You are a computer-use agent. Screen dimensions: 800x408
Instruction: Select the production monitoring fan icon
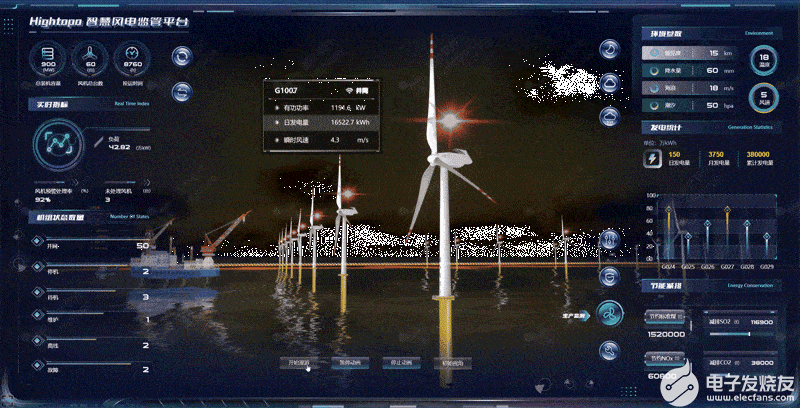[x=610, y=313]
